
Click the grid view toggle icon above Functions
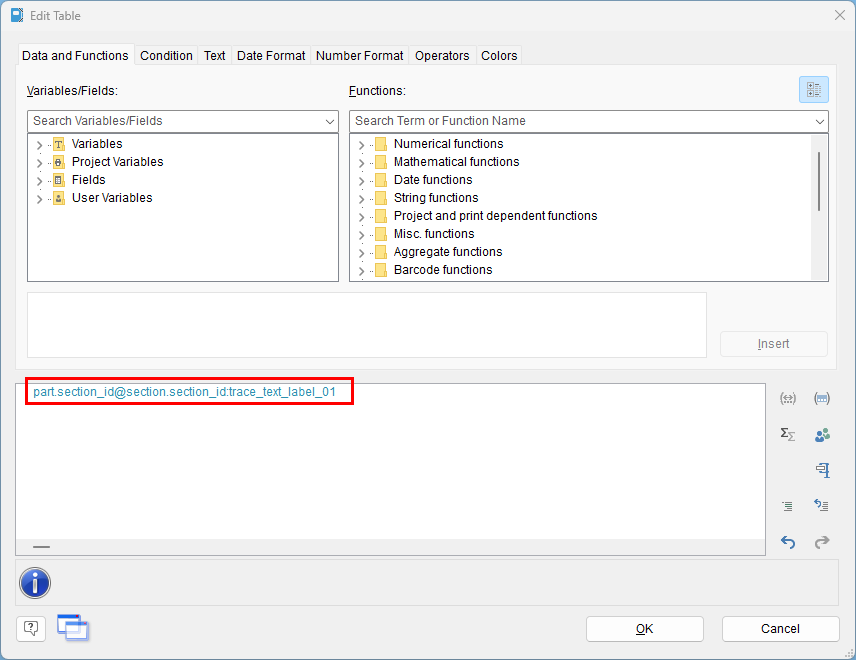point(813,89)
